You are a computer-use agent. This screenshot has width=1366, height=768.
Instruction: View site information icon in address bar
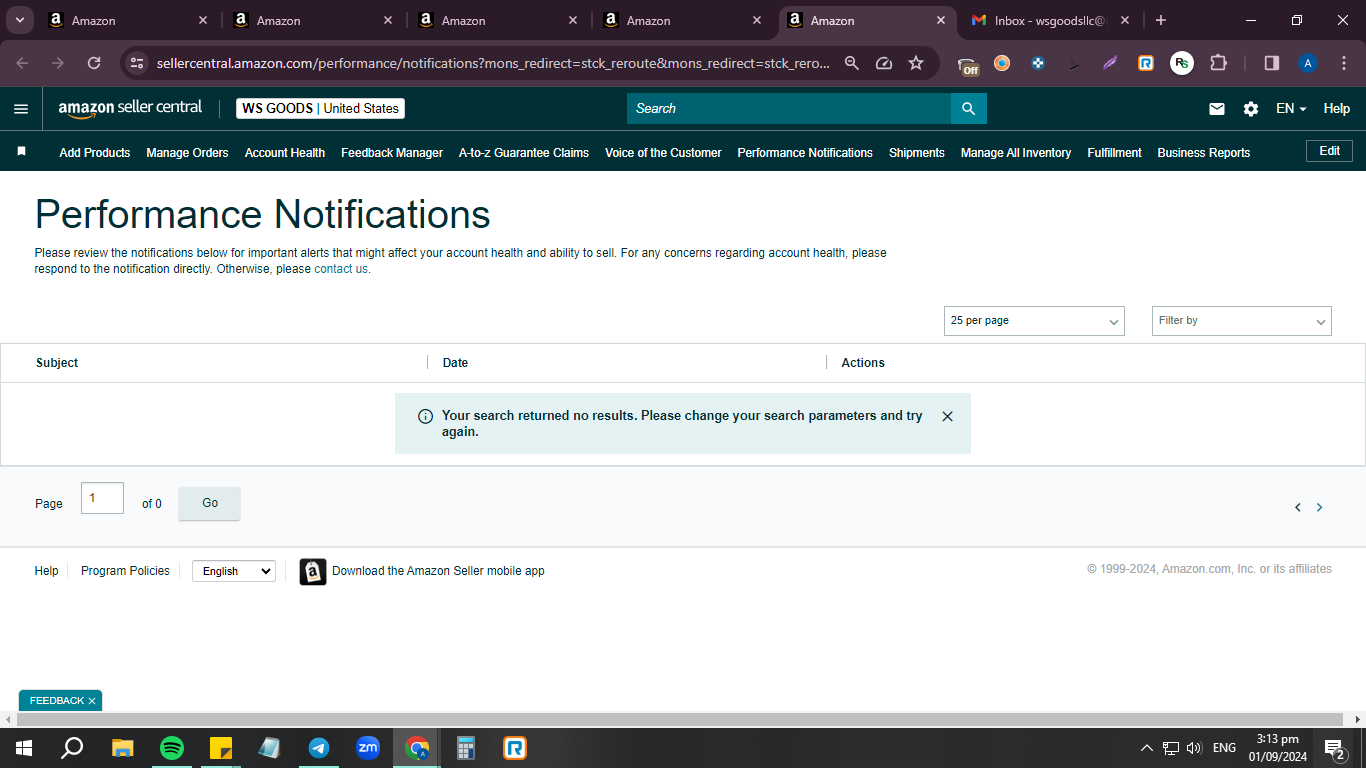[x=138, y=63]
